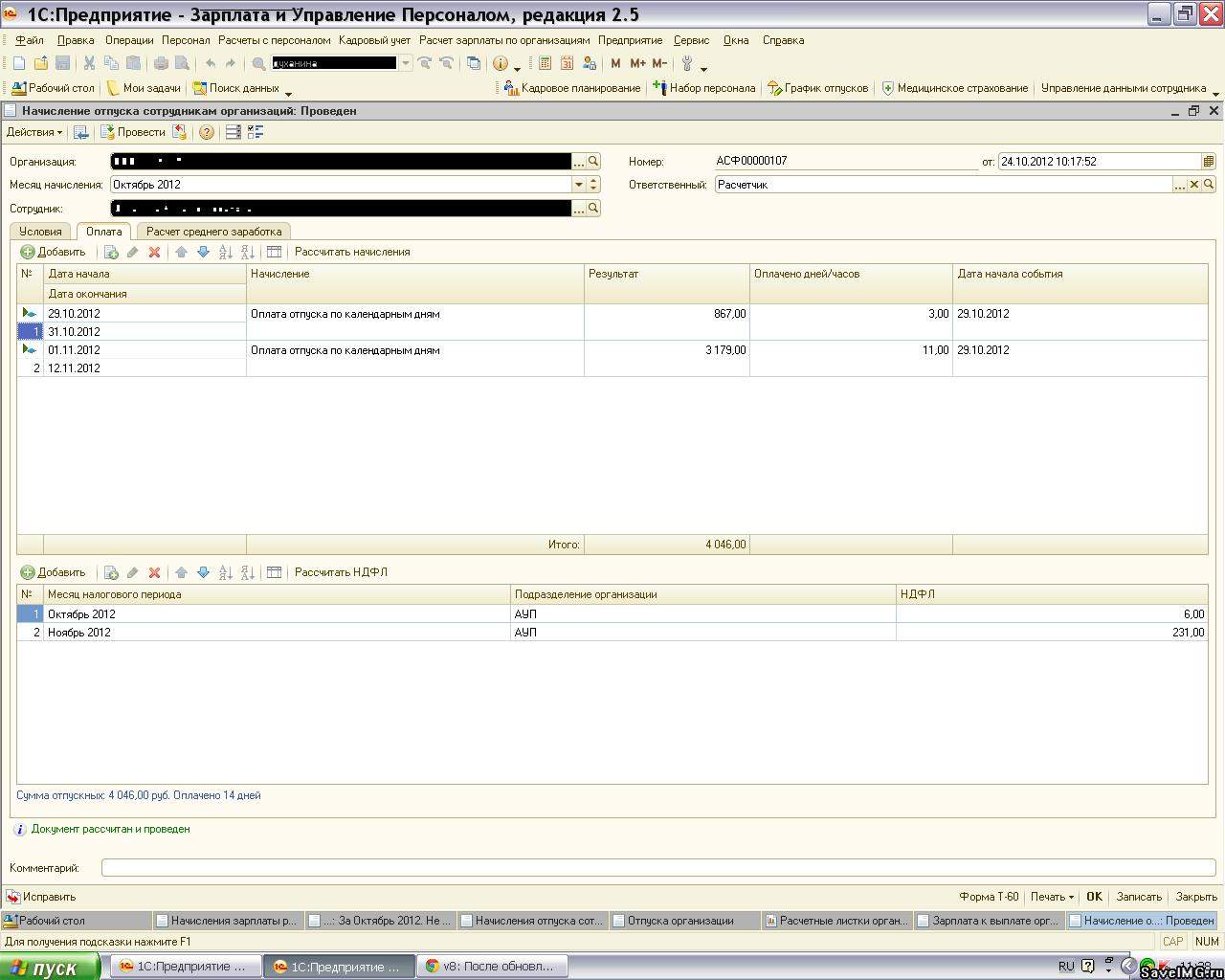Open the Кадровый учет menu
Screen dimensions: 1225x980
pos(374,40)
